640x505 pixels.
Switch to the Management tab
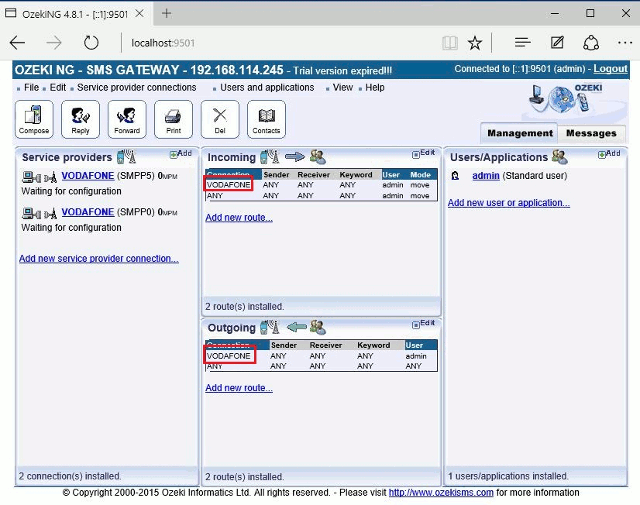[x=520, y=133]
